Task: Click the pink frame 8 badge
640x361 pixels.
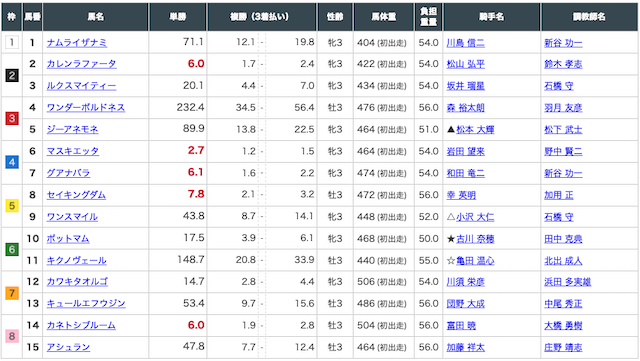Action: pyautogui.click(x=12, y=336)
